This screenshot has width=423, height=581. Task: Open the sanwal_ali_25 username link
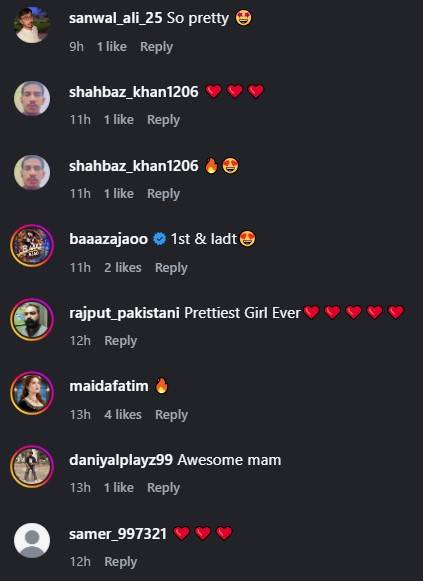point(116,18)
